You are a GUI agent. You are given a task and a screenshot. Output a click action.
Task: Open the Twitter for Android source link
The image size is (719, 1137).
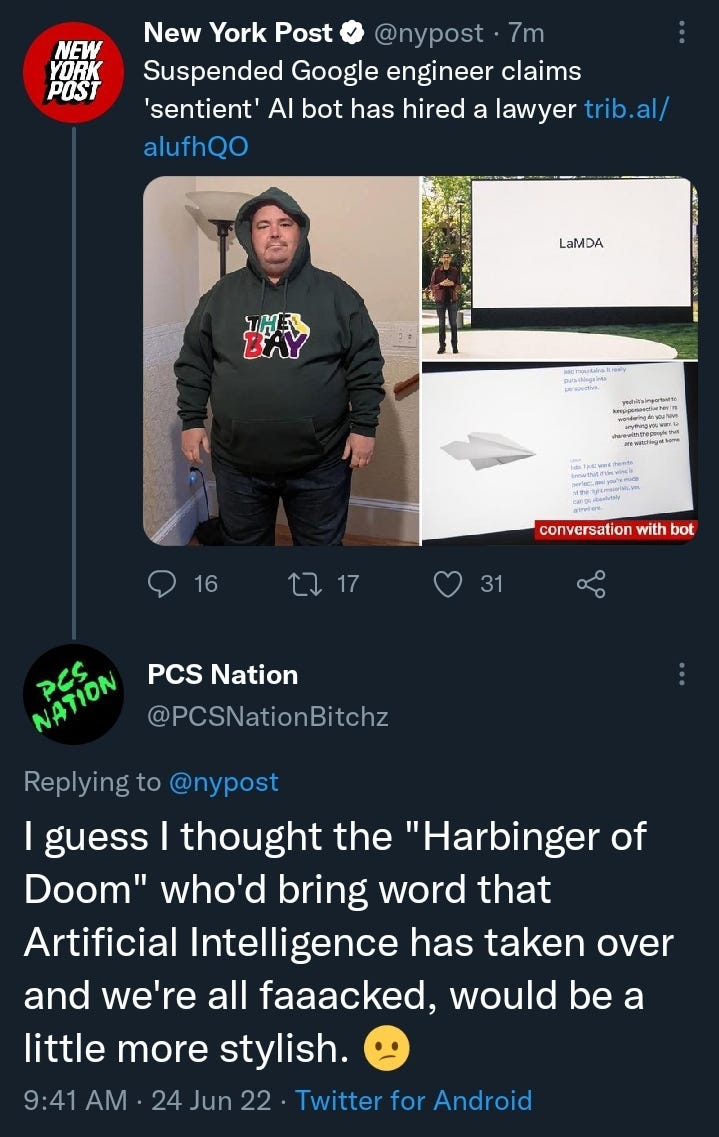413,1100
